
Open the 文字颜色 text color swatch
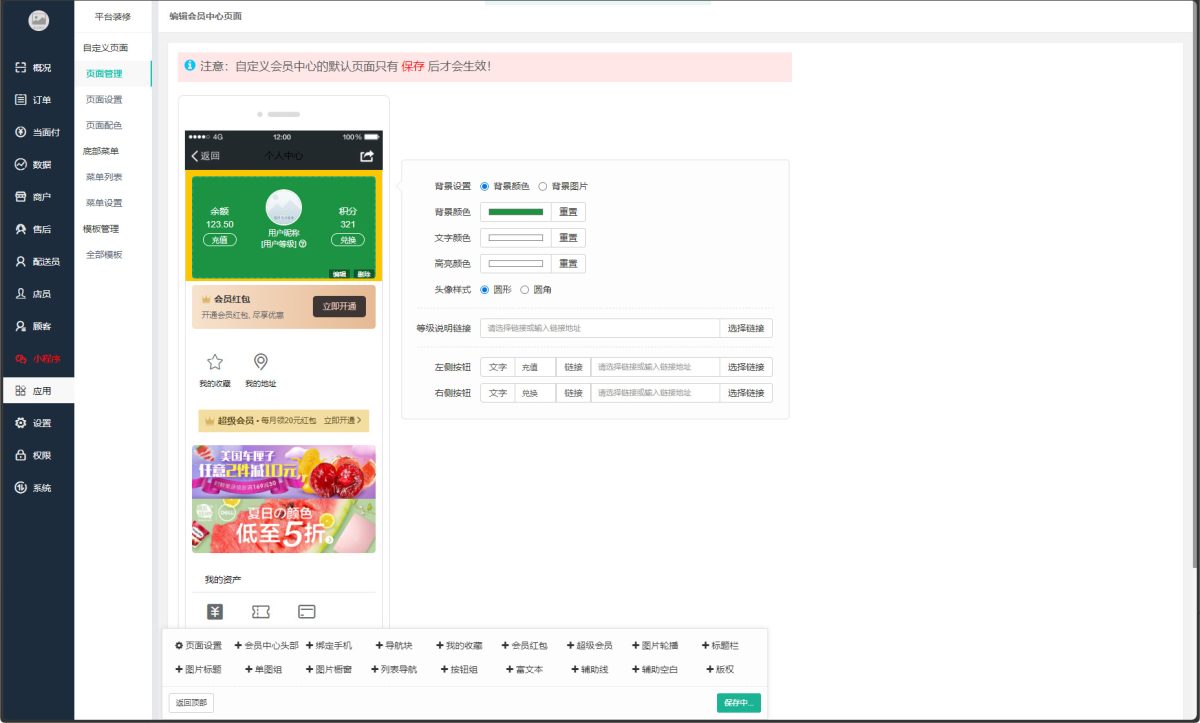click(515, 238)
